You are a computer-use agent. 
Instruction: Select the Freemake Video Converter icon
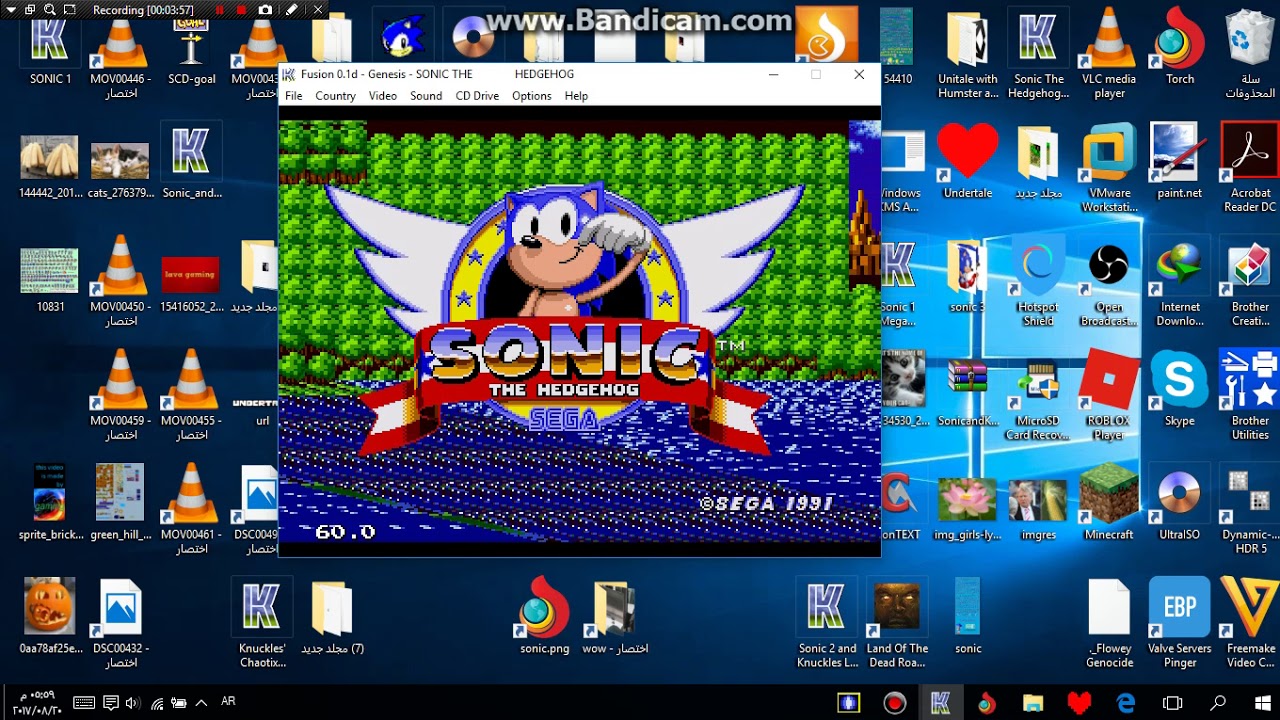click(x=1250, y=624)
